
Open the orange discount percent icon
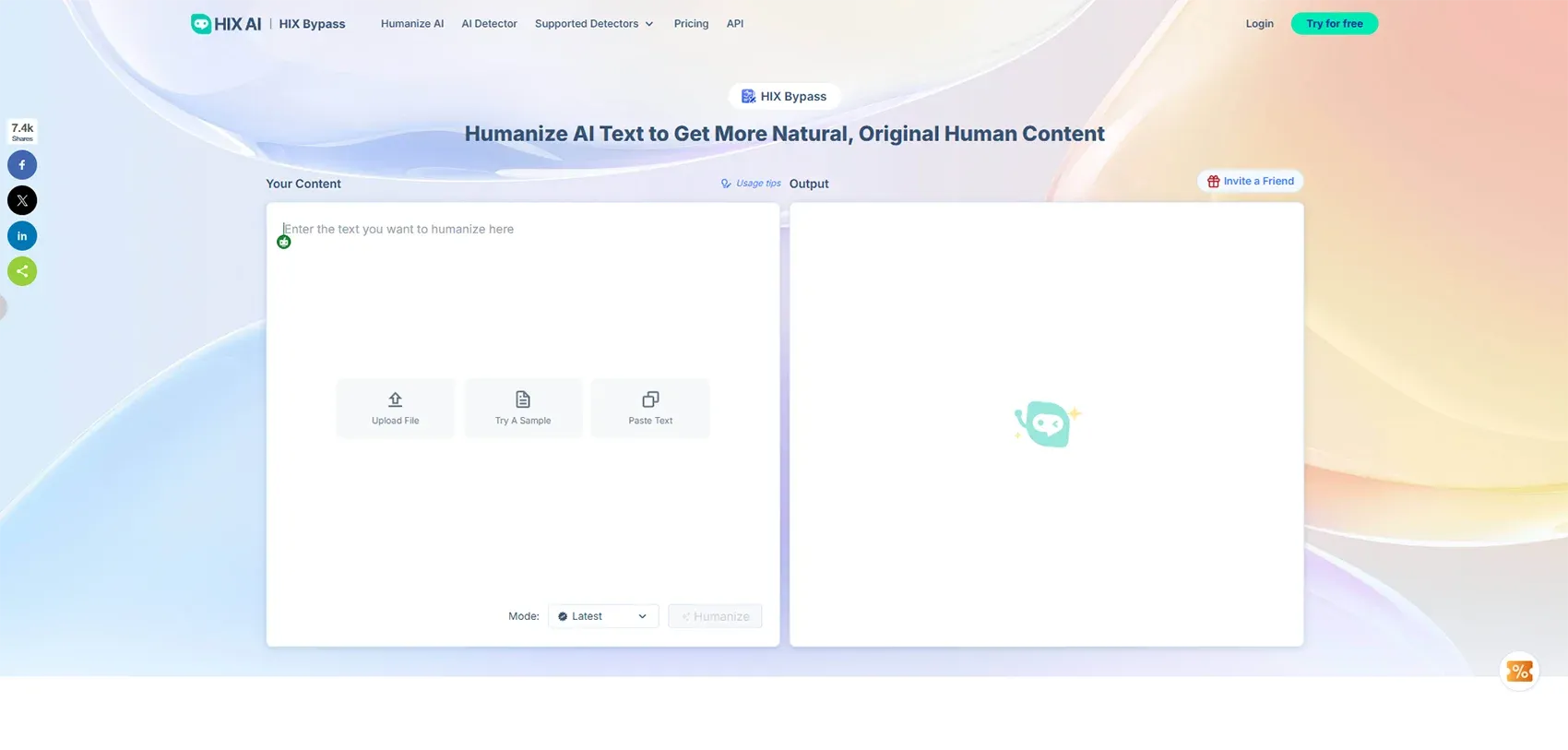pos(1519,671)
